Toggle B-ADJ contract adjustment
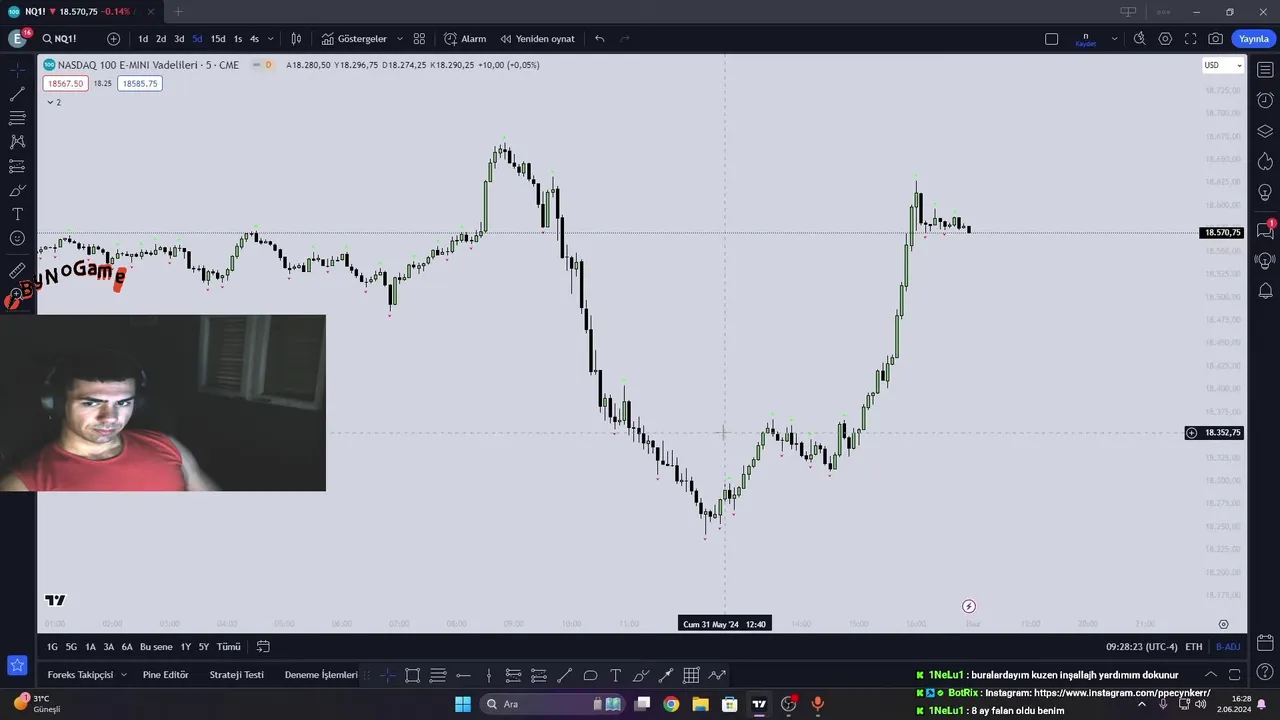The width and height of the screenshot is (1280, 720). (1228, 647)
